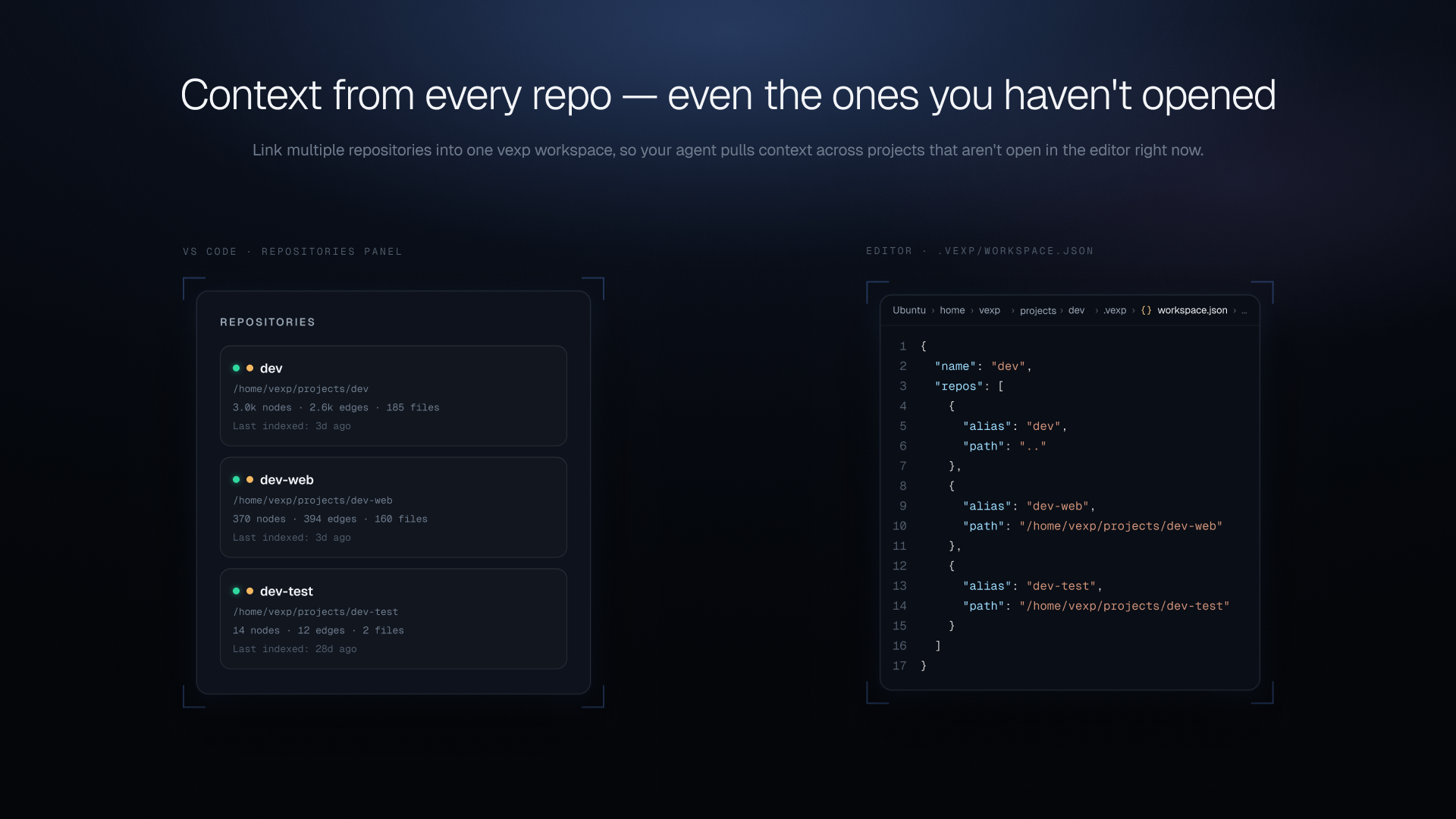Viewport: 1456px width, 819px height.
Task: Click line number 14 in editor gutter
Action: [x=899, y=606]
